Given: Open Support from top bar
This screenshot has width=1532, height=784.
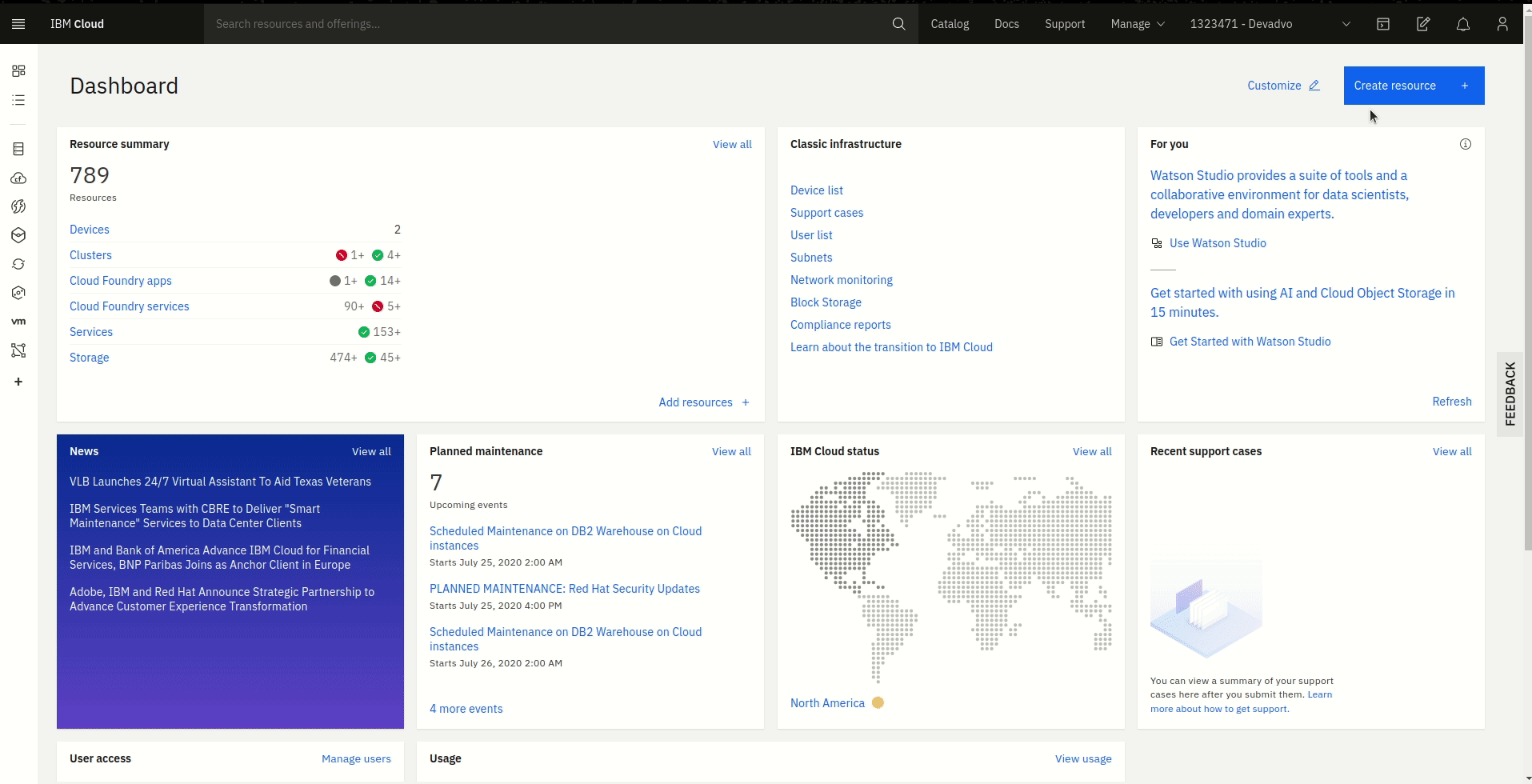Looking at the screenshot, I should (x=1065, y=24).
